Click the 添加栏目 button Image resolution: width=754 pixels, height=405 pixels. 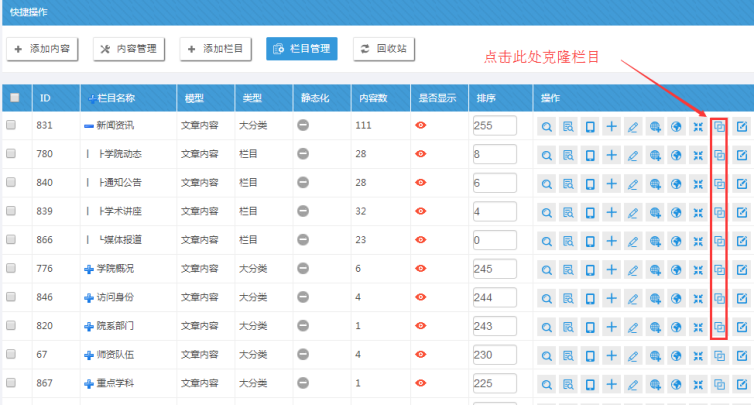tap(216, 48)
